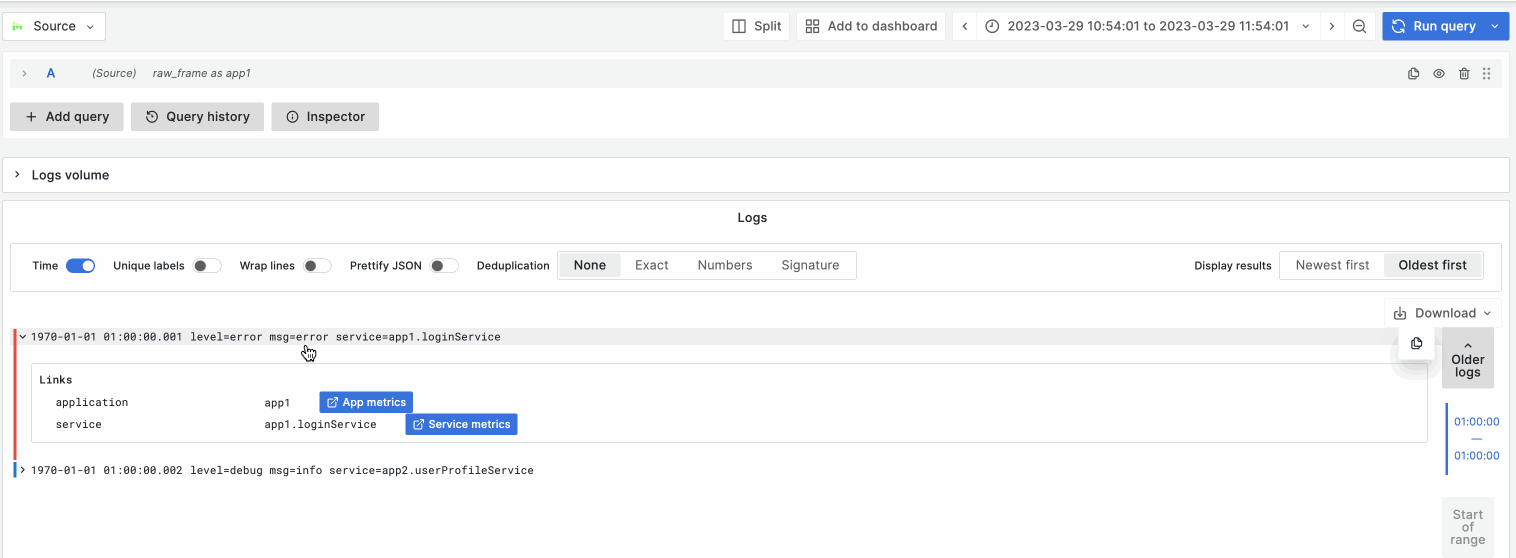Toggle query A visibility eye icon
Screen dimensions: 1516x558
(1439, 74)
